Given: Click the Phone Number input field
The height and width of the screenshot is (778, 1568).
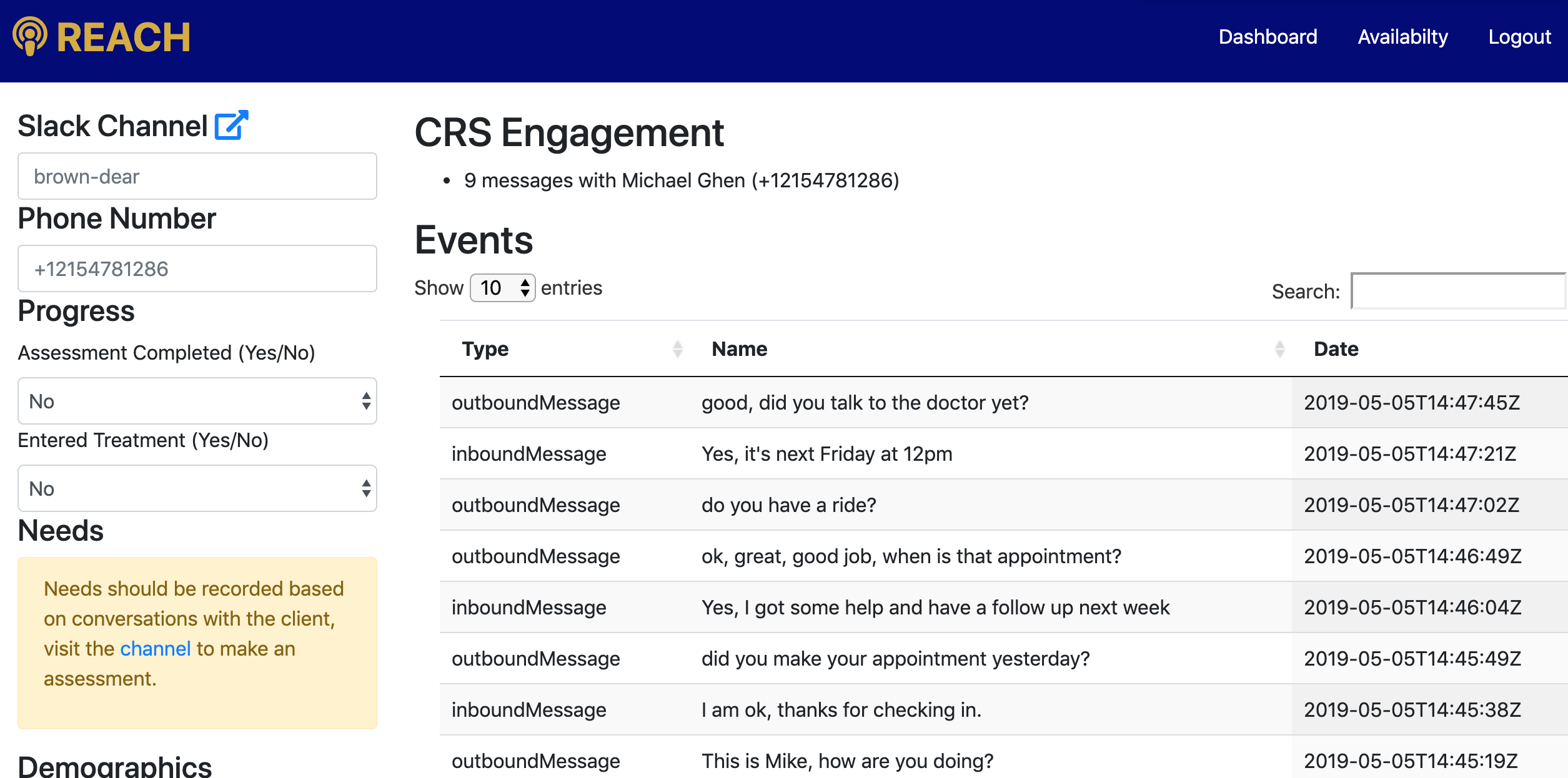Looking at the screenshot, I should tap(197, 268).
